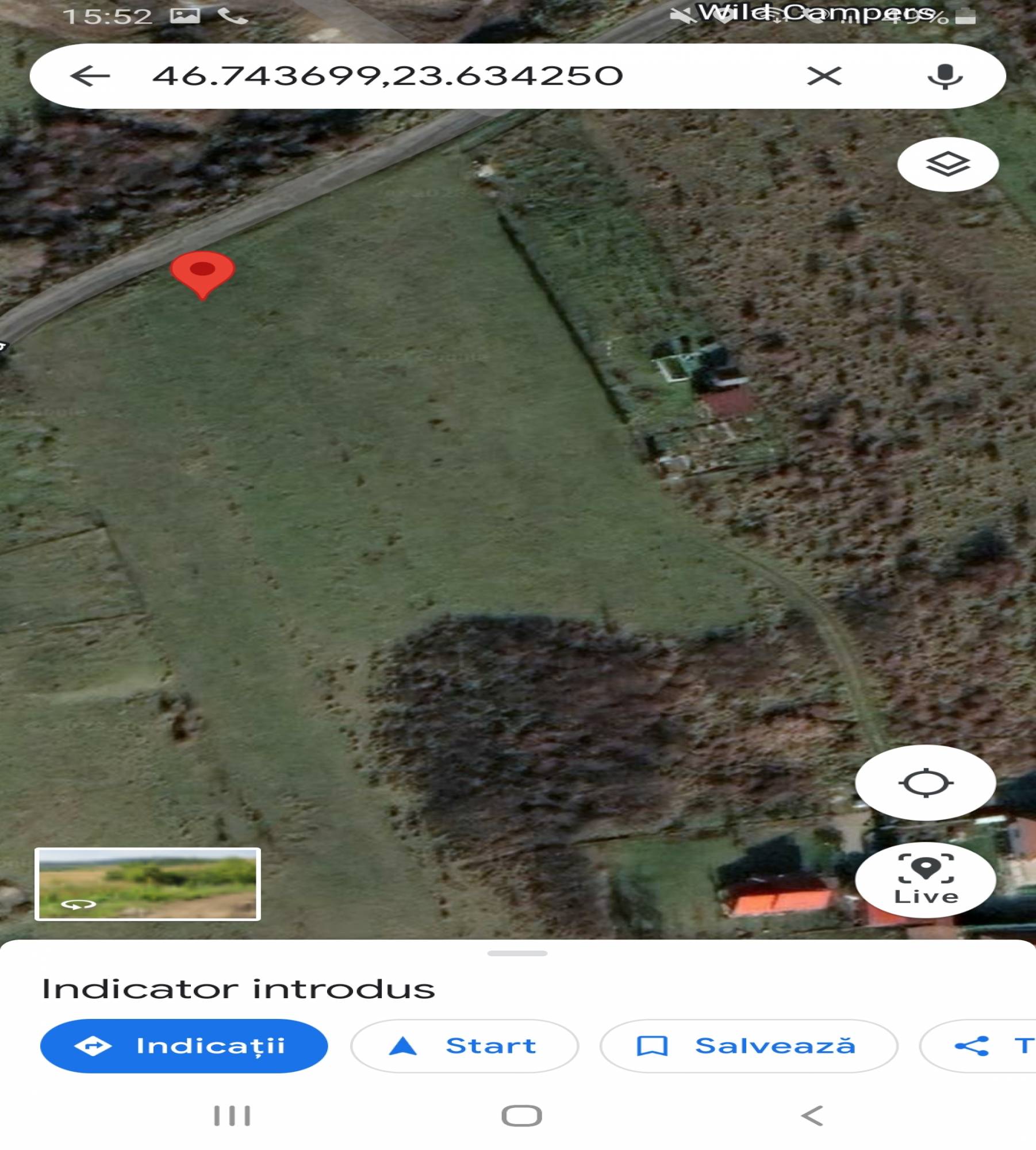Expand the bottom sheet drag handle

click(517, 953)
